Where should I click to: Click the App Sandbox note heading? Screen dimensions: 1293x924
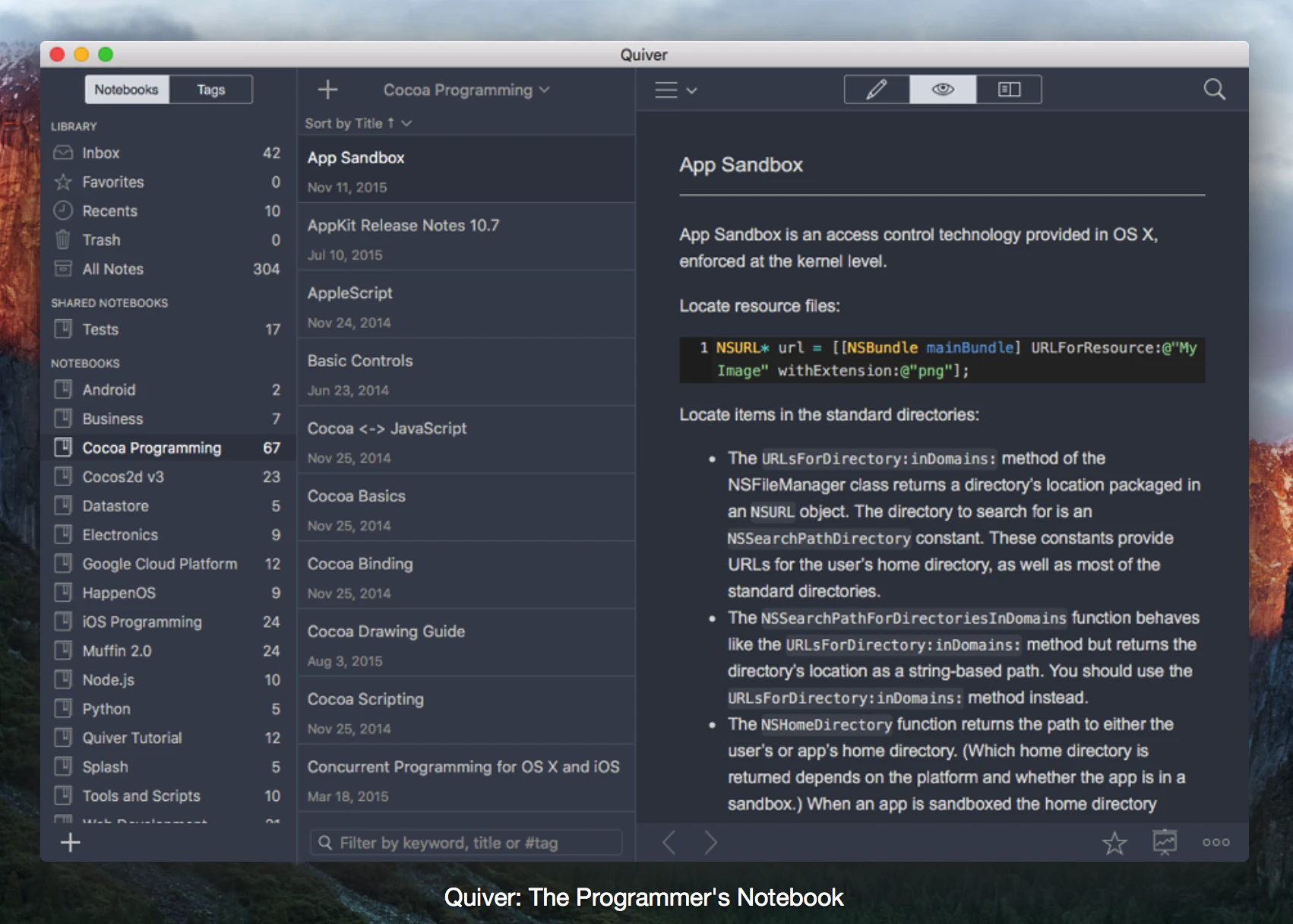(x=741, y=165)
